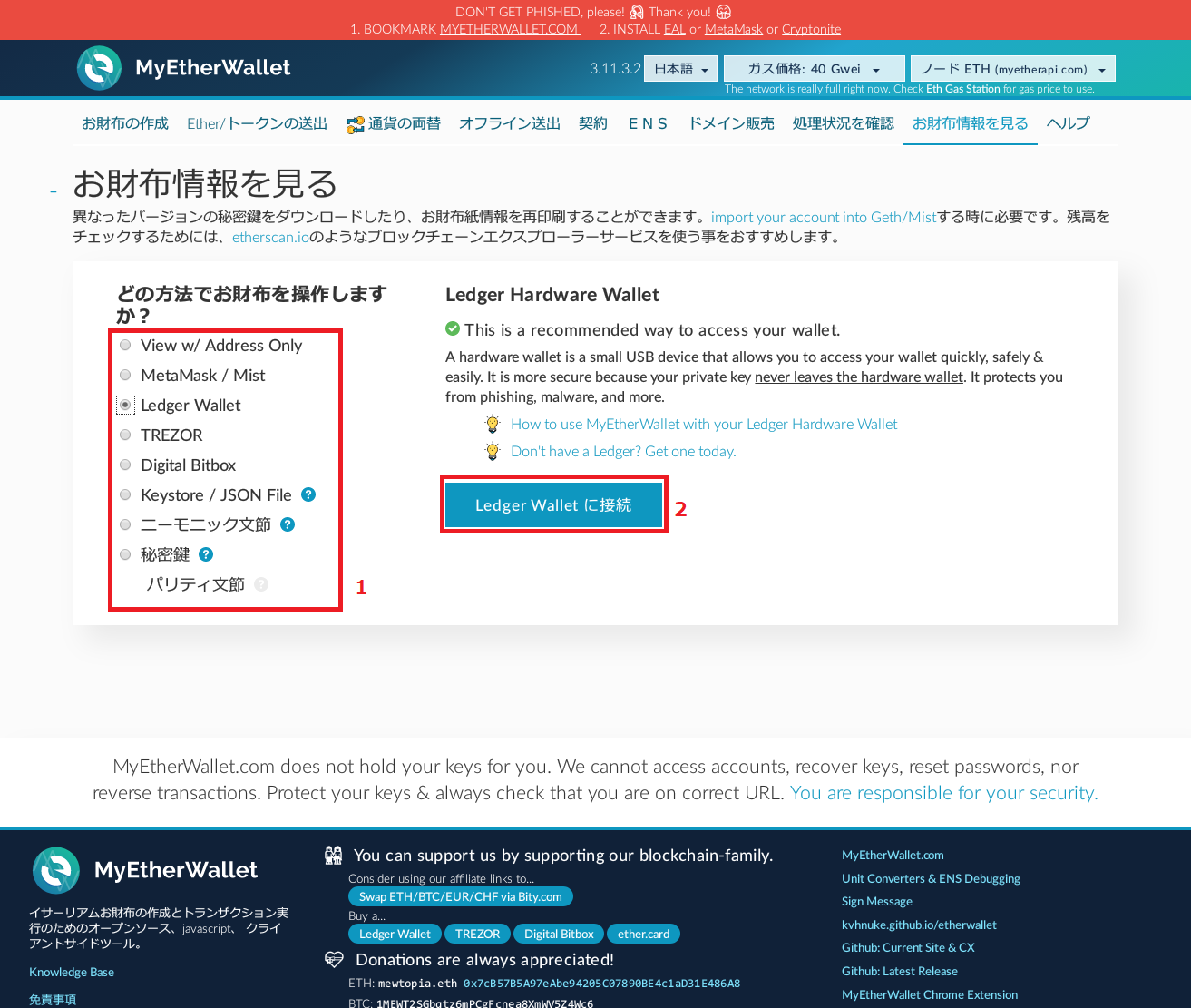Click the blockchain-family people icon in footer
The image size is (1191, 1008).
click(334, 855)
